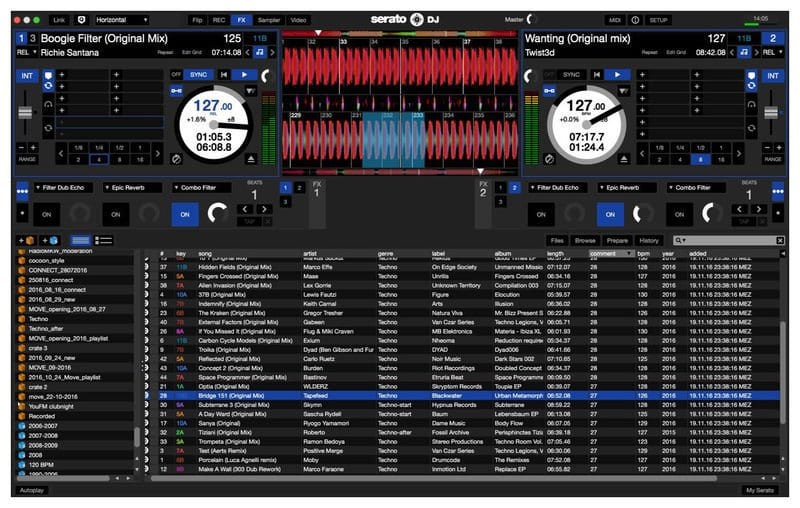Open Epic Reverb effect dropdown in FX 2
The image size is (800, 508).
(627, 188)
